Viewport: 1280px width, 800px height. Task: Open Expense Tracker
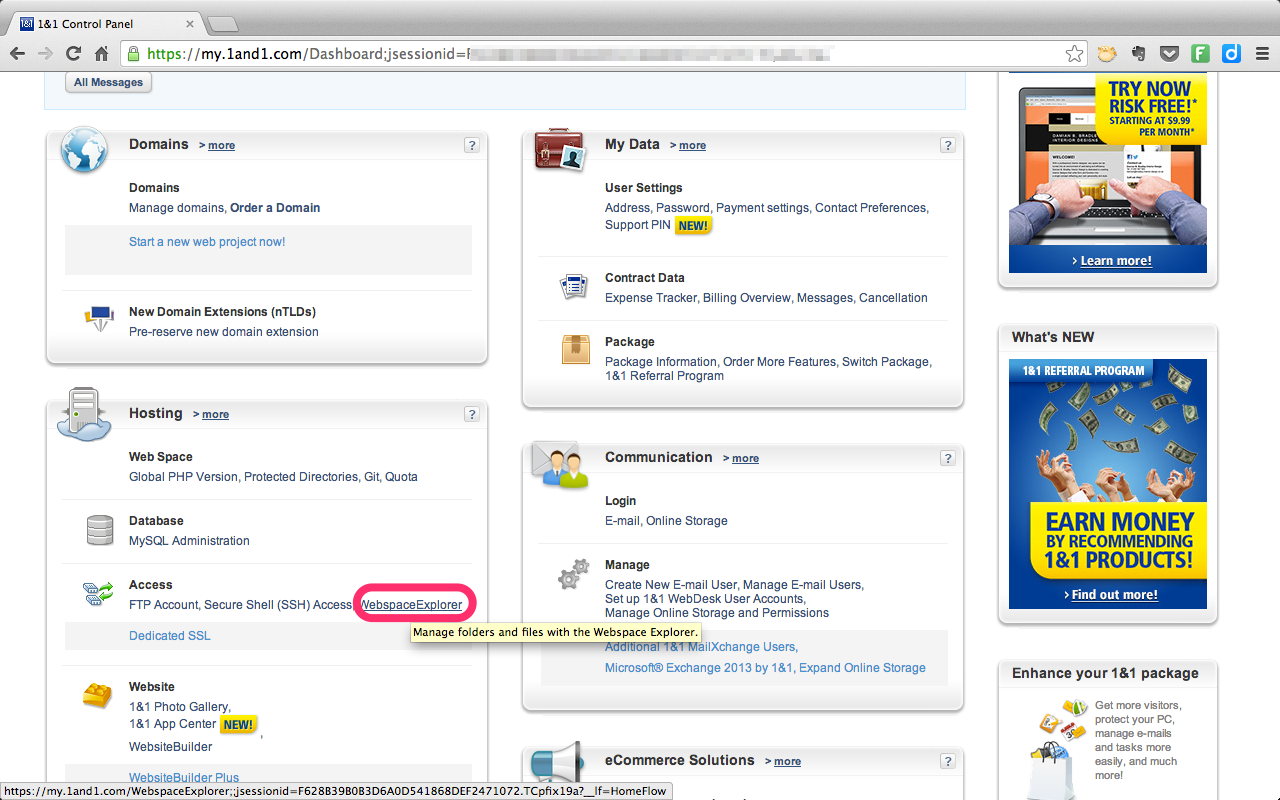[x=650, y=298]
